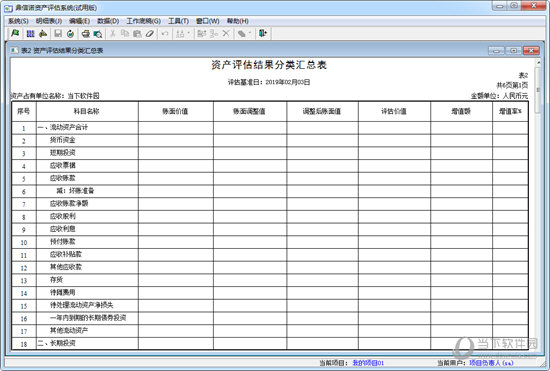Click the 序号 column header

point(24,112)
